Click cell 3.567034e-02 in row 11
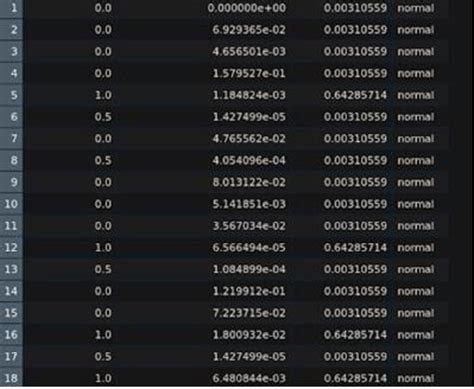Viewport: 474px width, 389px height. pos(249,226)
